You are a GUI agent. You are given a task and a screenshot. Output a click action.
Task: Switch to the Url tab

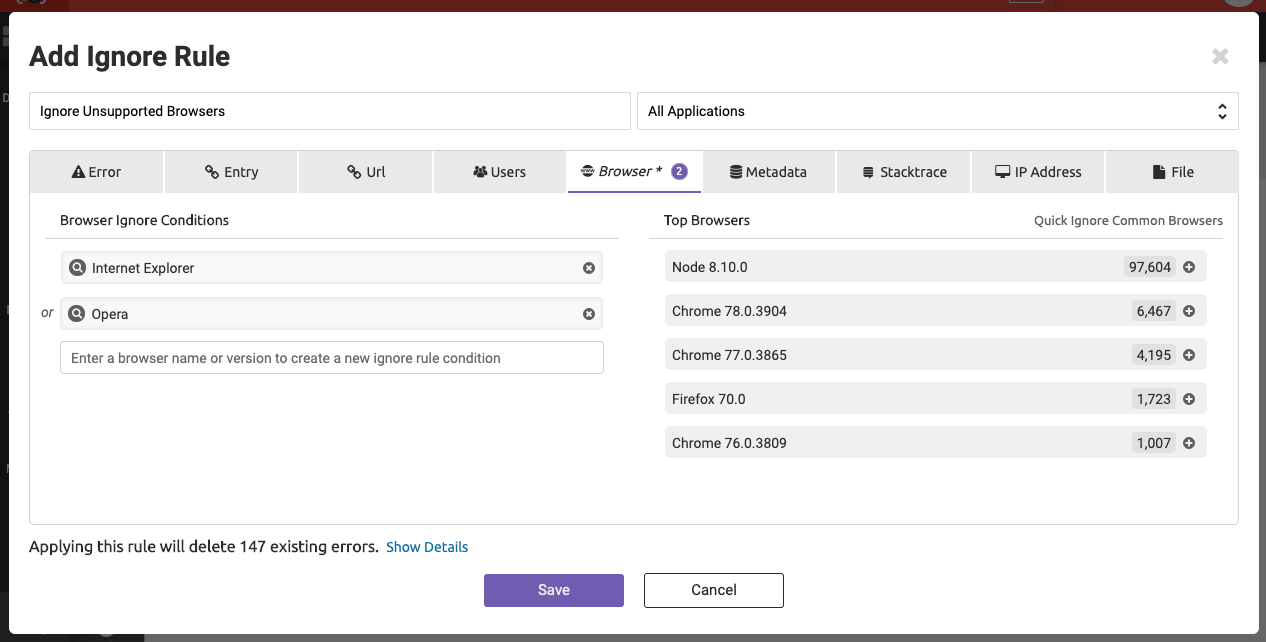[366, 172]
